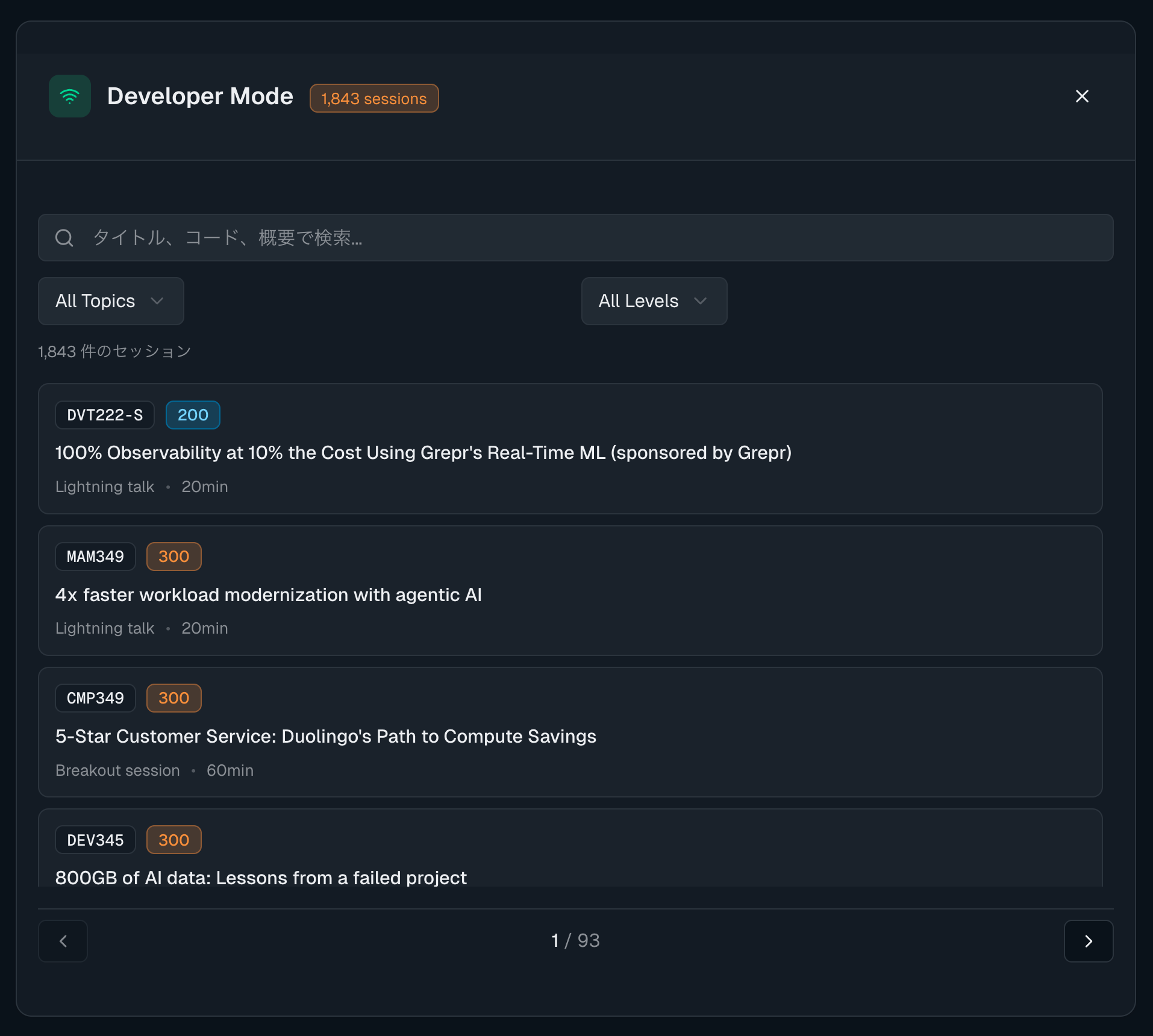Viewport: 1153px width, 1036px height.
Task: Go to the previous page of sessions
Action: coord(63,941)
